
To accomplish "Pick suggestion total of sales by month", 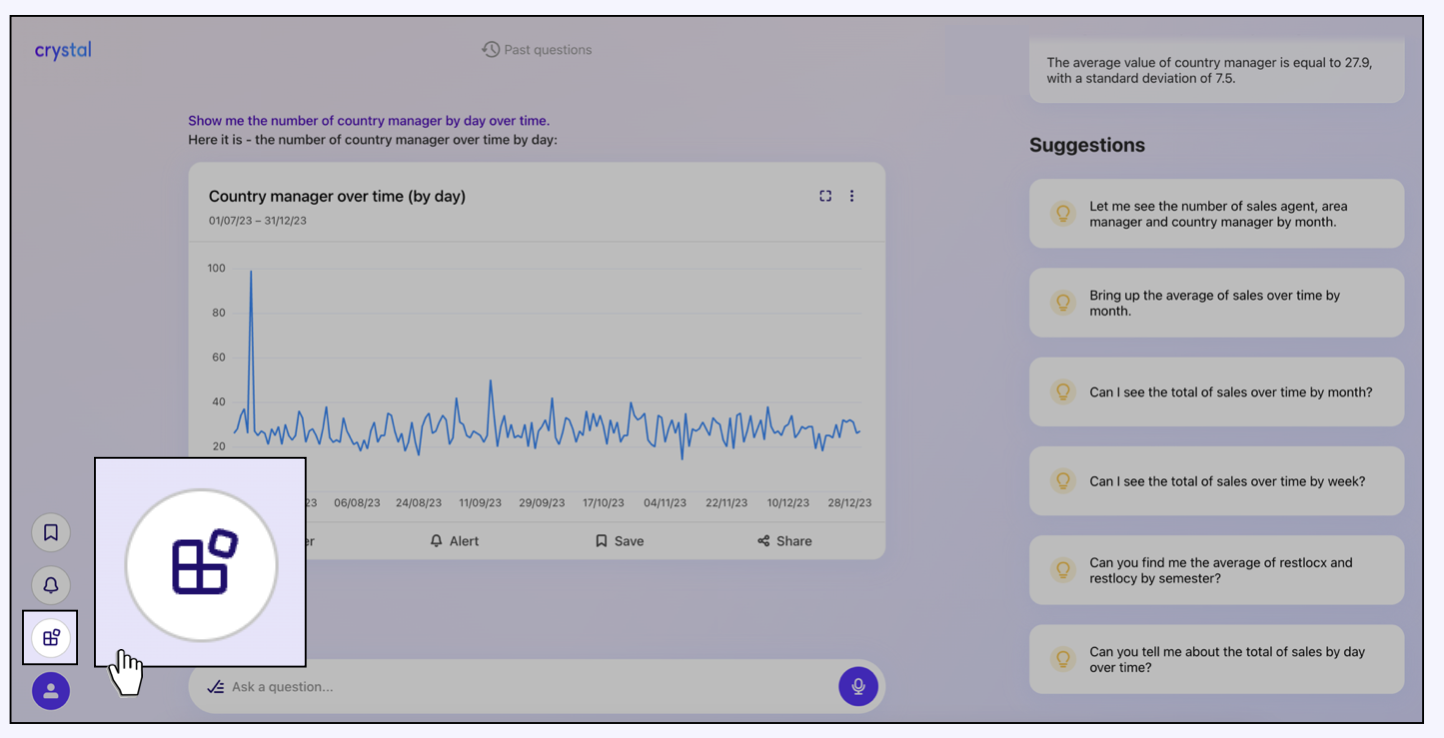I will (x=1216, y=392).
